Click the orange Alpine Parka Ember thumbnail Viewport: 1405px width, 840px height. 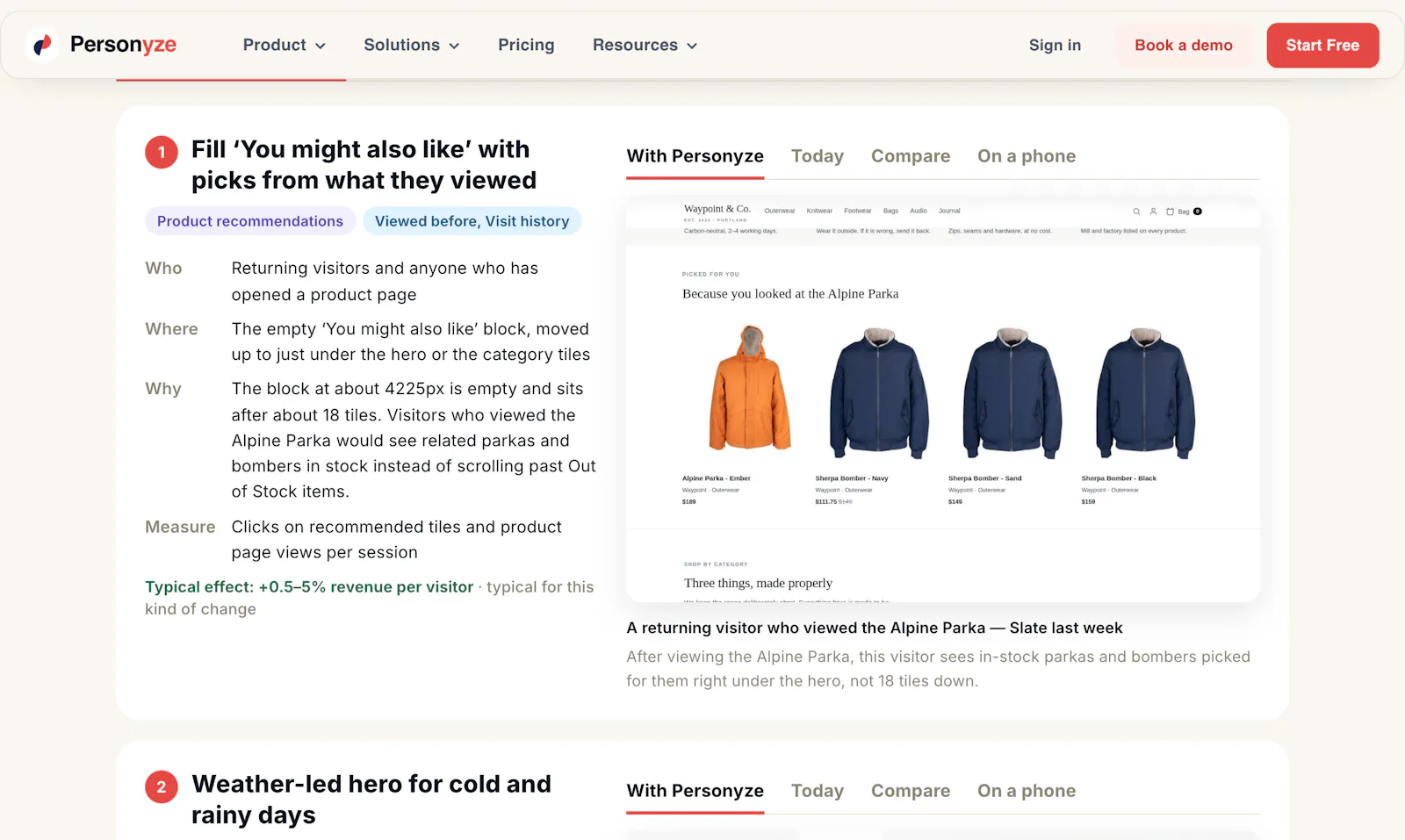(749, 391)
